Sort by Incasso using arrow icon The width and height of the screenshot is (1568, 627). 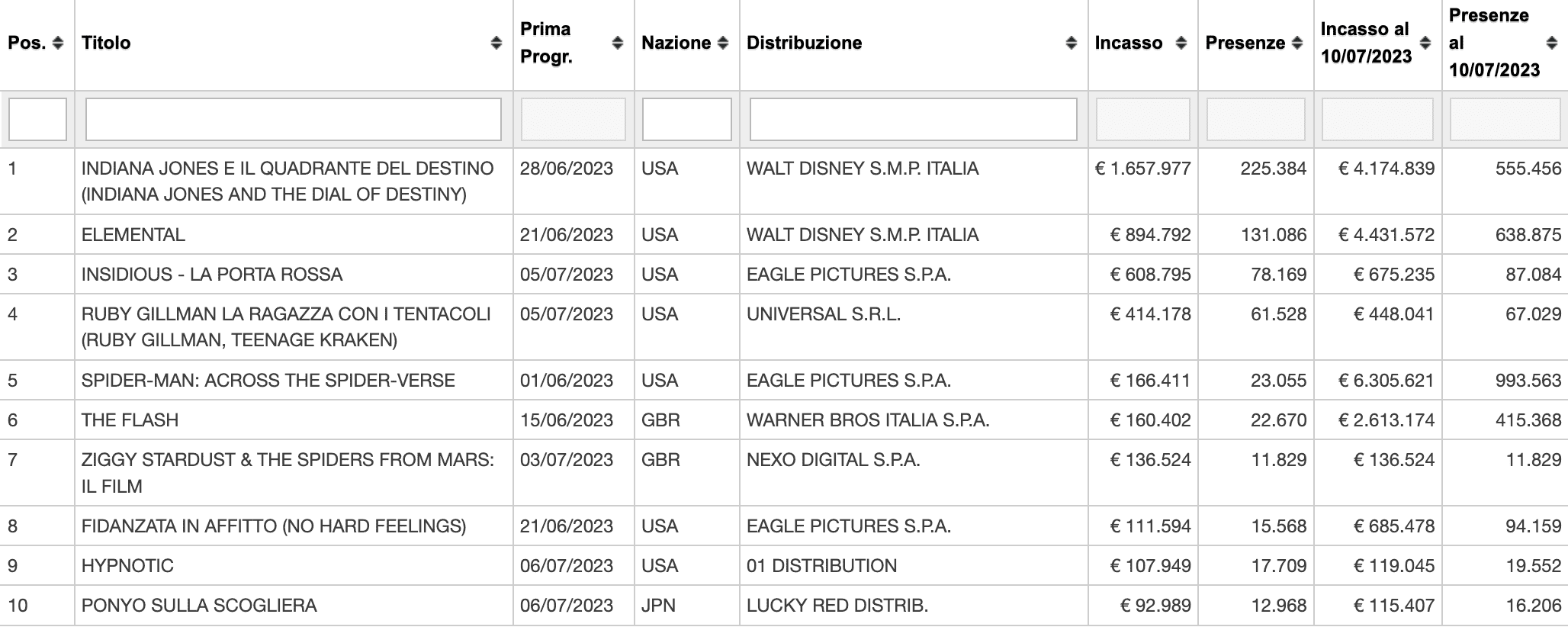coord(1181,43)
